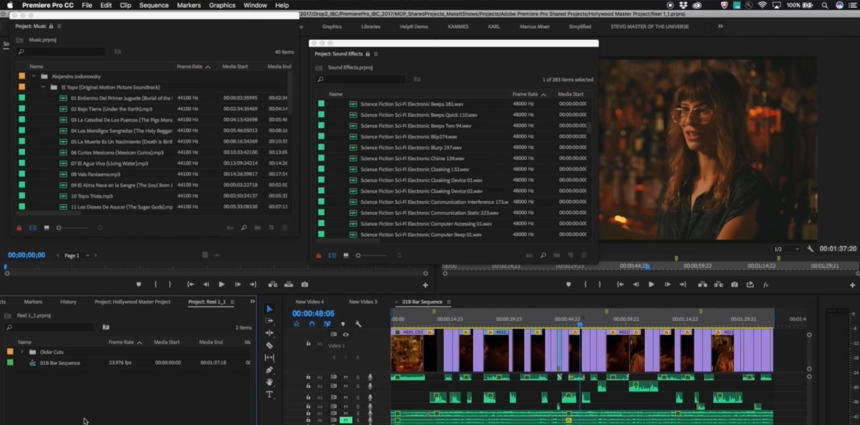The image size is (860, 425).
Task: Click Find magnifier in Sound Effects panel
Action: (x=543, y=256)
